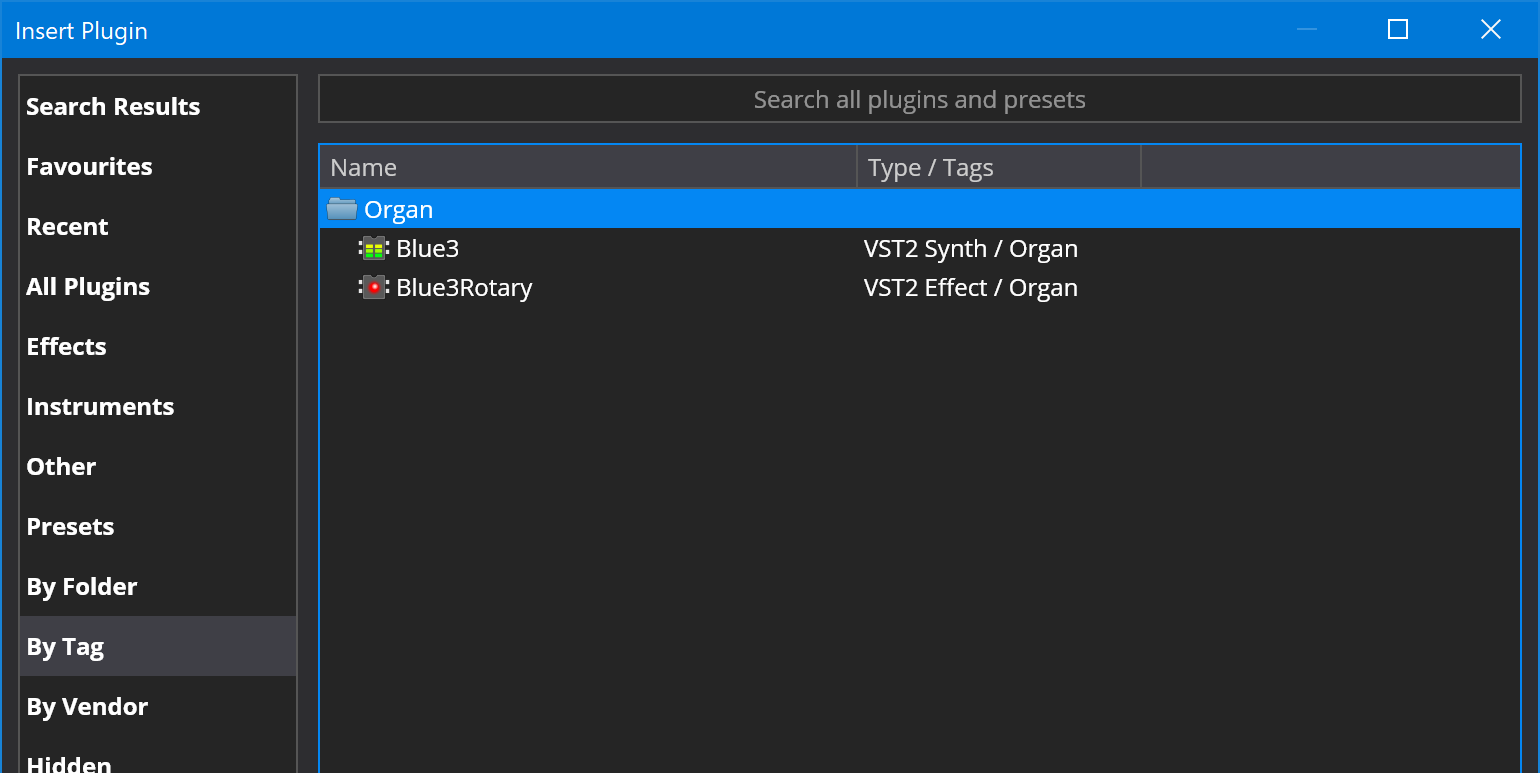Viewport: 1540px width, 773px height.
Task: Click the search plugins and presets field
Action: pos(919,99)
